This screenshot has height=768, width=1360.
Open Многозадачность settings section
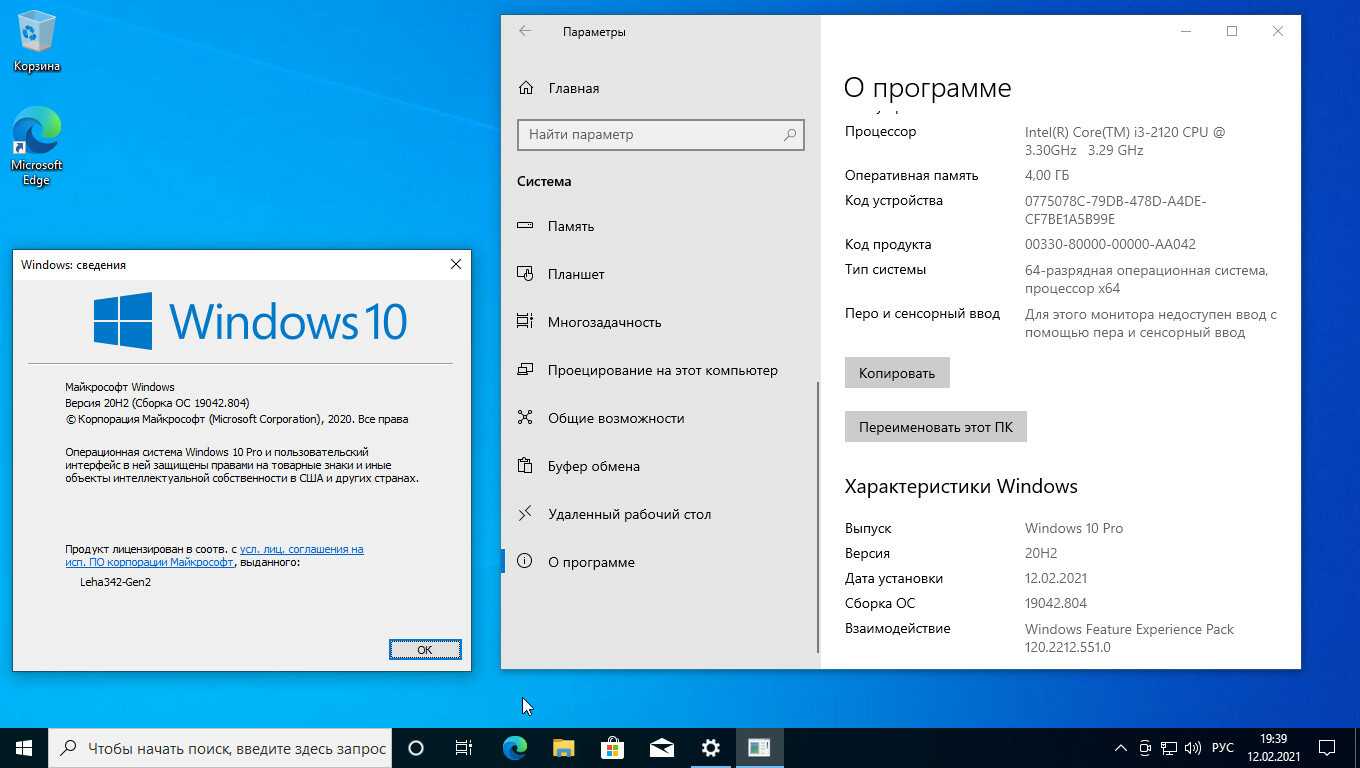coord(660,322)
